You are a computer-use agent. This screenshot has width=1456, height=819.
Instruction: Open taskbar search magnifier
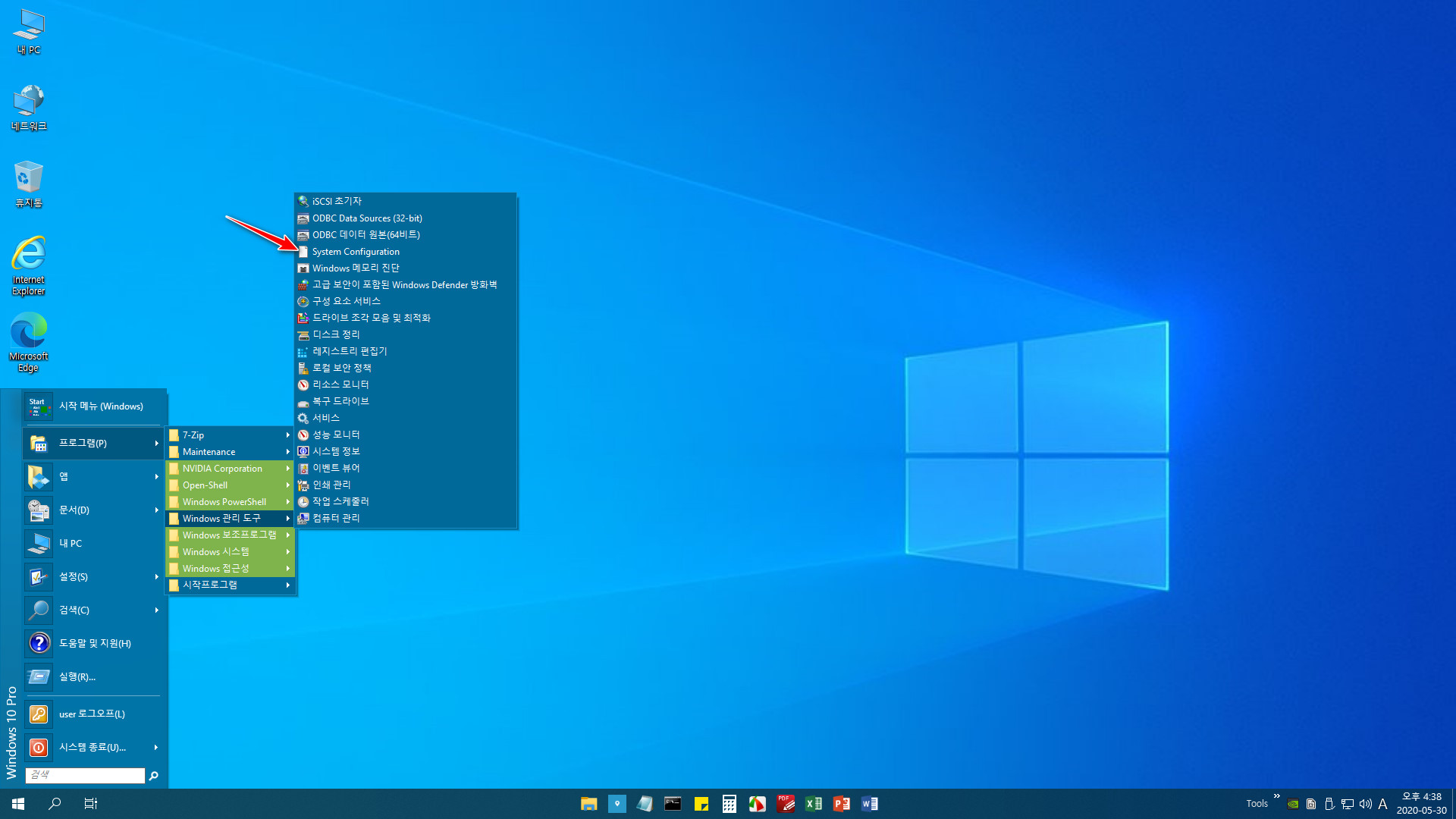pyautogui.click(x=55, y=804)
